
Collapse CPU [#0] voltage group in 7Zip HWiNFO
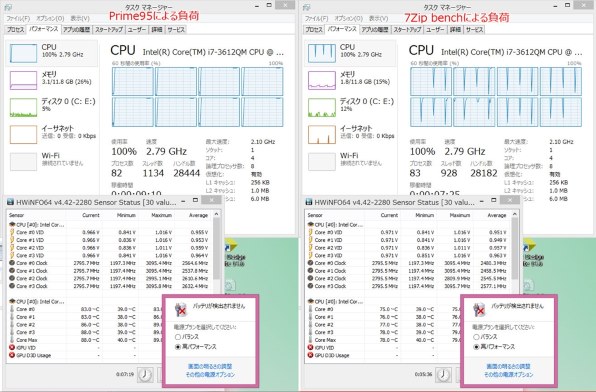[x=335, y=224]
